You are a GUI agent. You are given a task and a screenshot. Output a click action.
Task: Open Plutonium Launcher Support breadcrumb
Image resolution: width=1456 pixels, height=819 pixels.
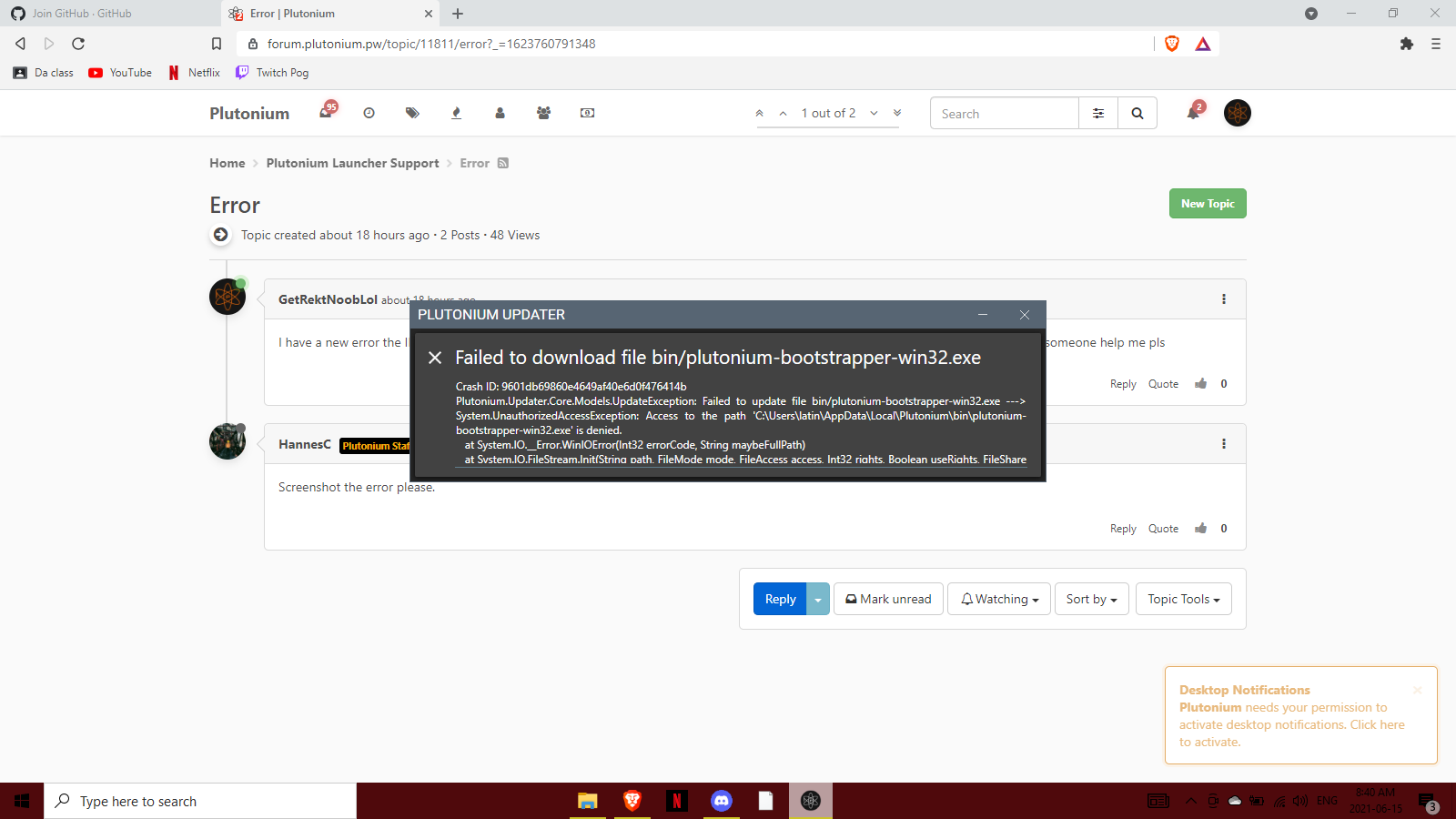click(352, 163)
